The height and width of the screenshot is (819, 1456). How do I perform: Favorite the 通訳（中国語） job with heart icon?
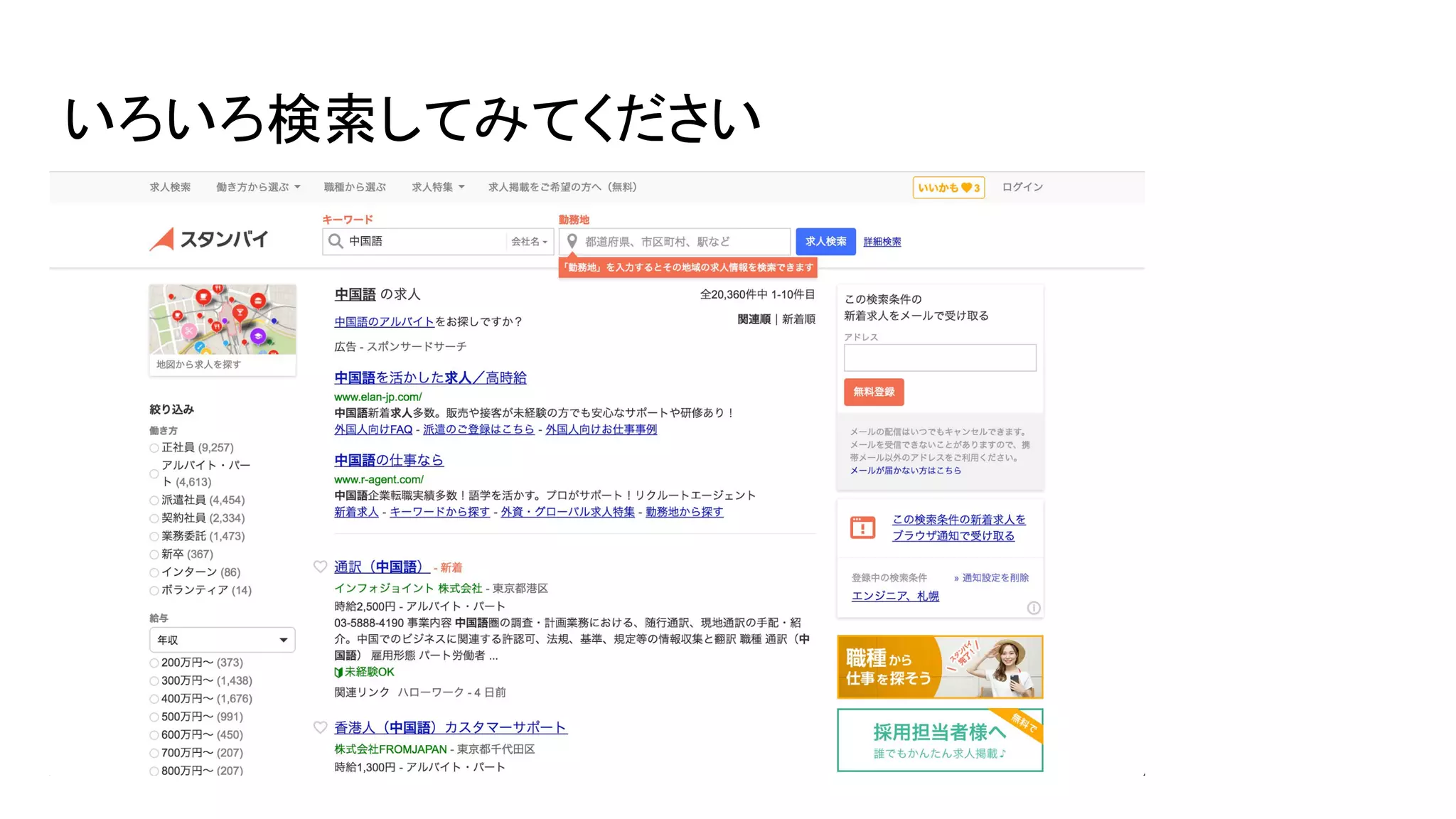coord(321,567)
